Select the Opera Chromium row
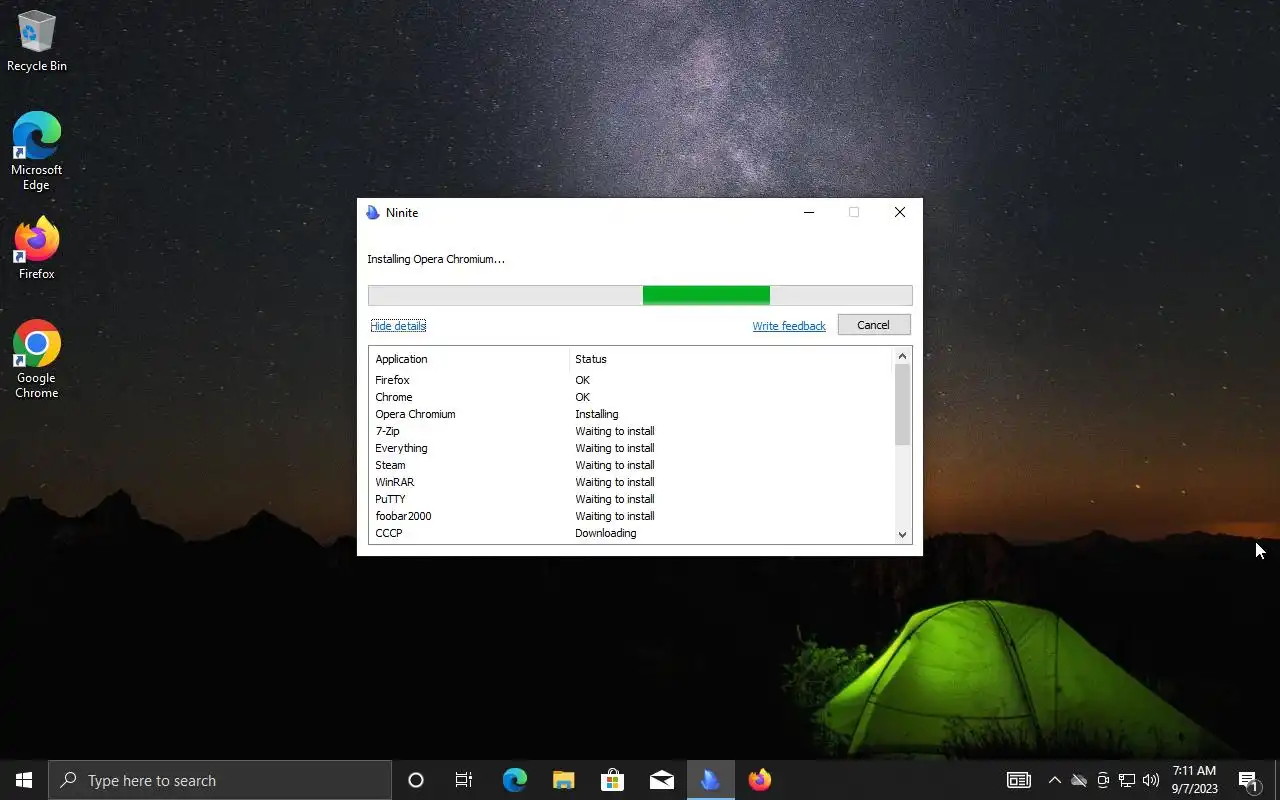Image resolution: width=1280 pixels, height=800 pixels. point(630,414)
